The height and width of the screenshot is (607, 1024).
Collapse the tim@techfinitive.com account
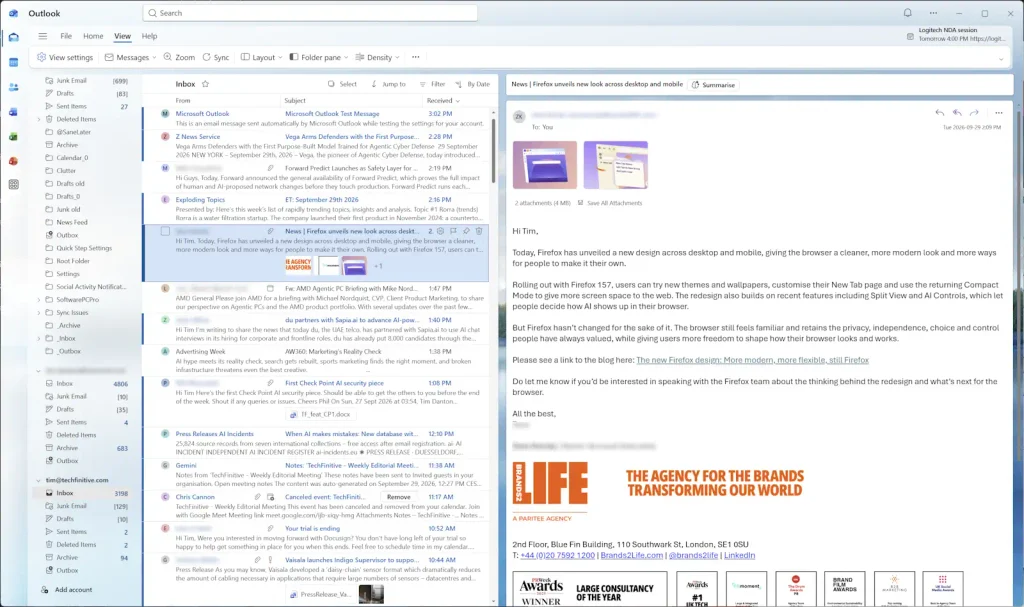[39, 480]
